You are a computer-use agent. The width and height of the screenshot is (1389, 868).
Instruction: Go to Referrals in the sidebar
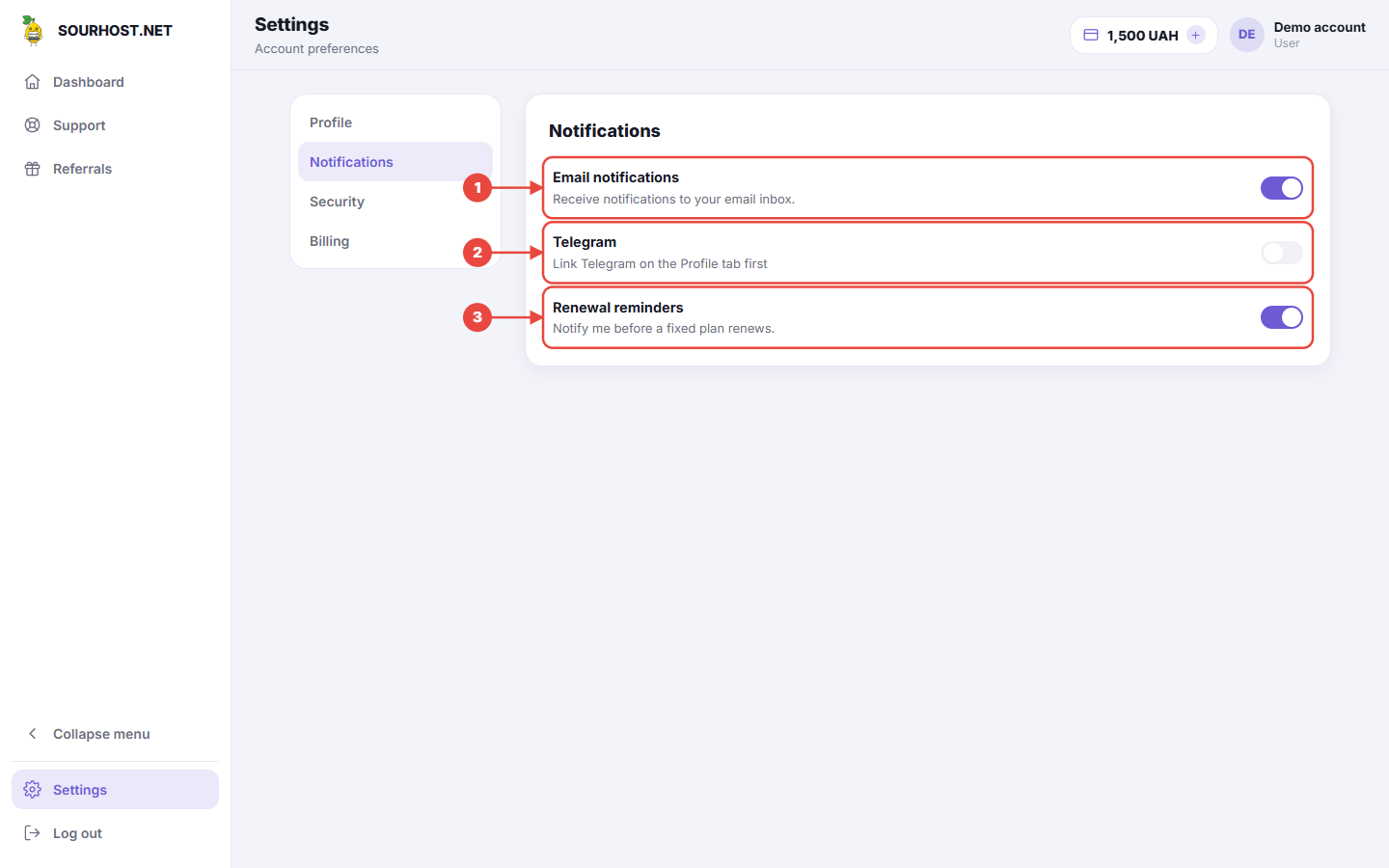click(x=116, y=169)
